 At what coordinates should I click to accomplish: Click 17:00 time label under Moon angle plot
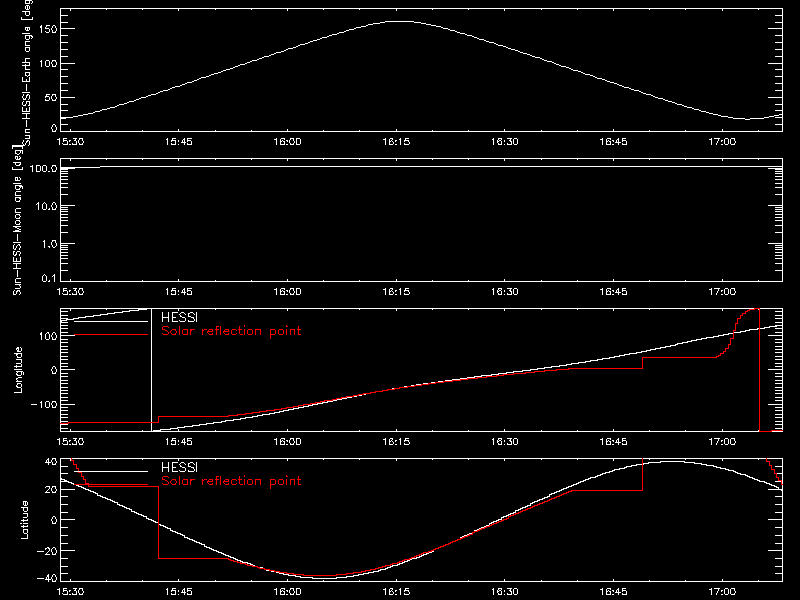[722, 292]
